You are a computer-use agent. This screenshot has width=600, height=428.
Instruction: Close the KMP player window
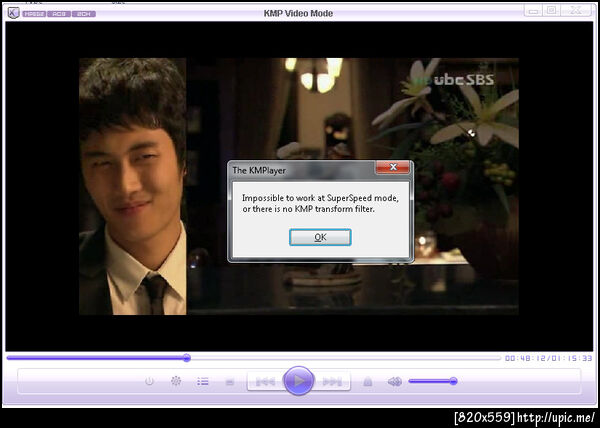point(576,11)
